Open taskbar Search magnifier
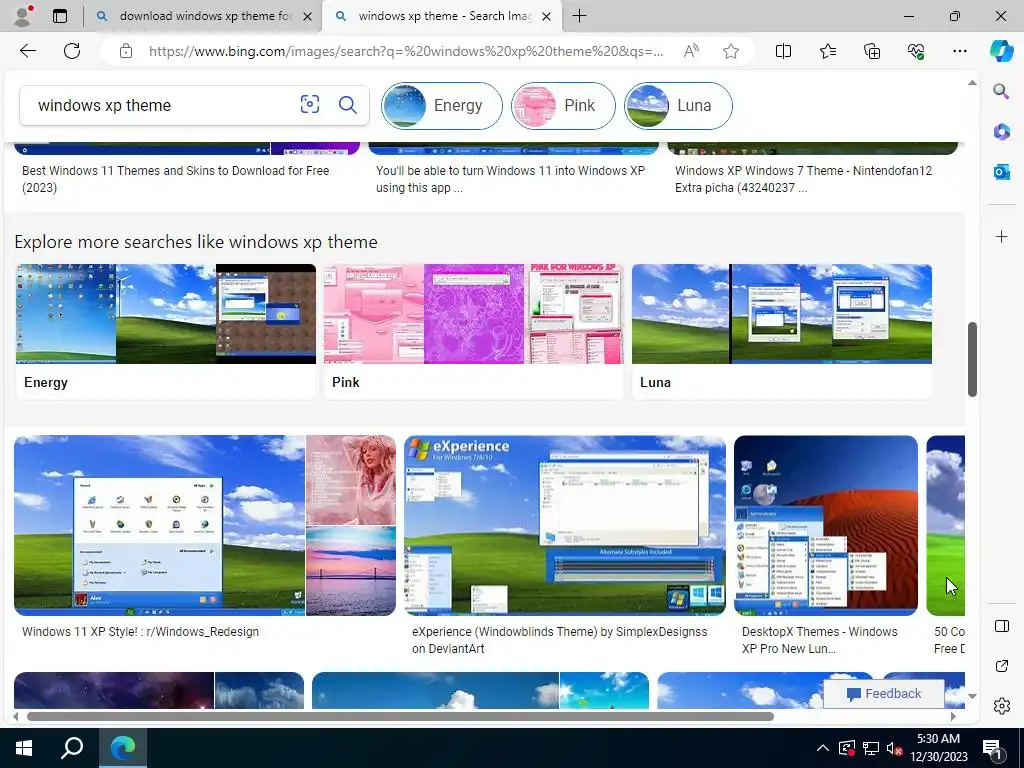 coord(72,748)
